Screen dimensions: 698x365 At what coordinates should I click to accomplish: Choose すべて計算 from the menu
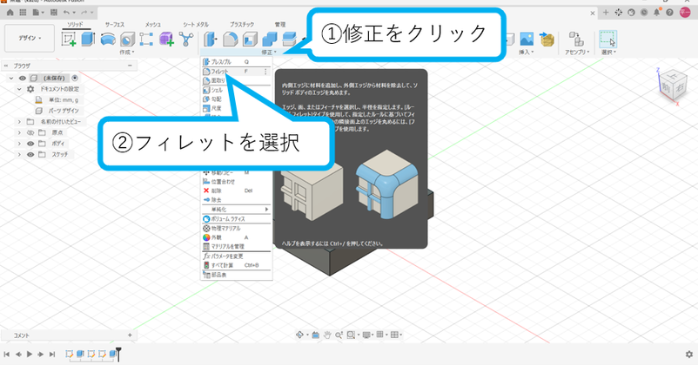(x=236, y=265)
